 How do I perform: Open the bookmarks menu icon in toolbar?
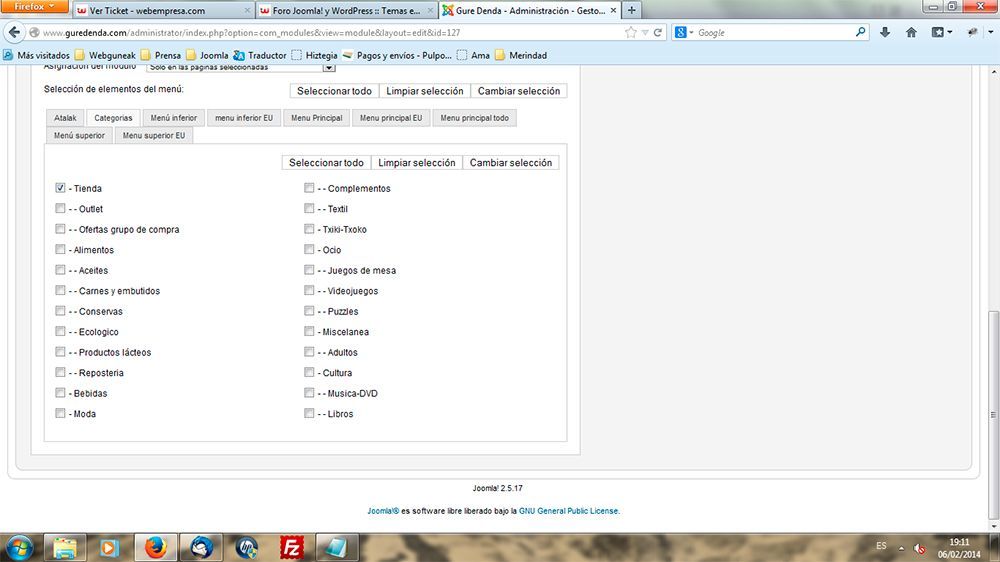(938, 32)
